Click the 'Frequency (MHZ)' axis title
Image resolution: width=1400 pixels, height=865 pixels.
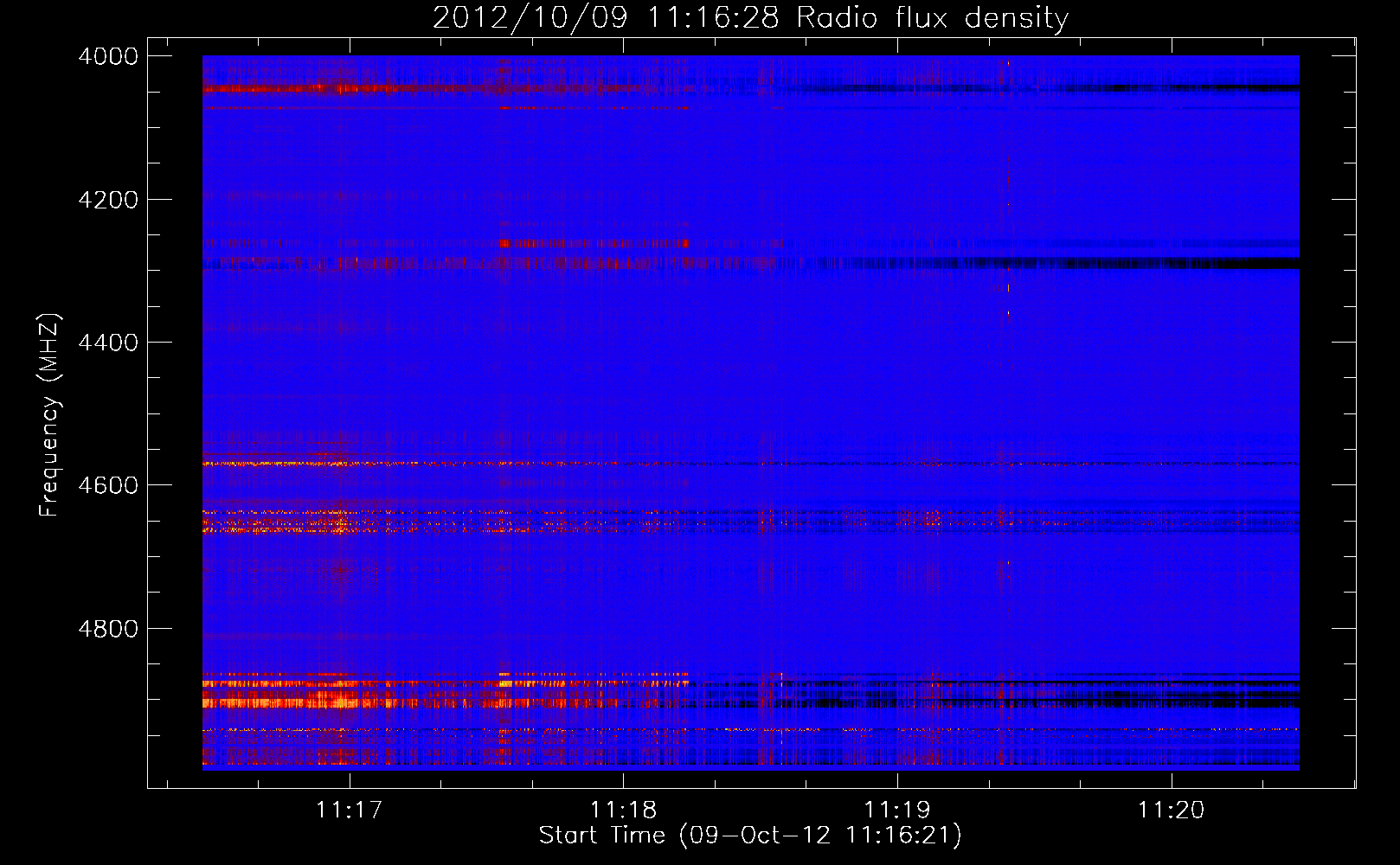(x=50, y=415)
